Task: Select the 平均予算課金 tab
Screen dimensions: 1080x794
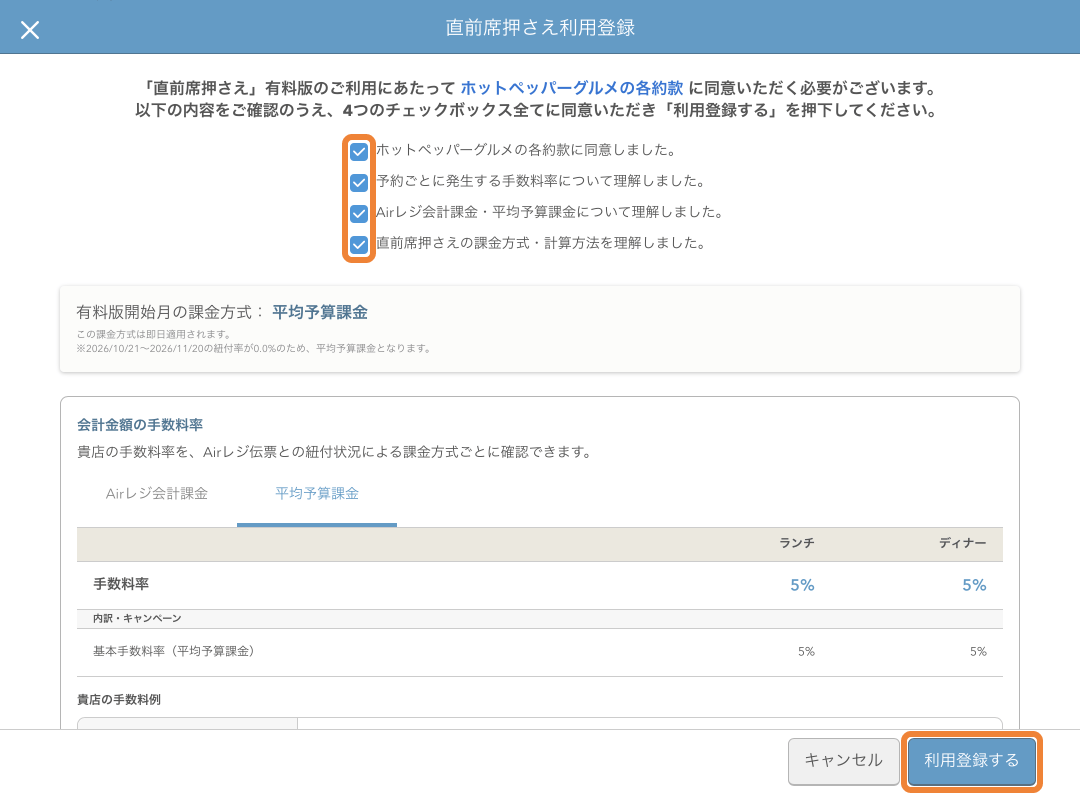Action: [x=317, y=494]
